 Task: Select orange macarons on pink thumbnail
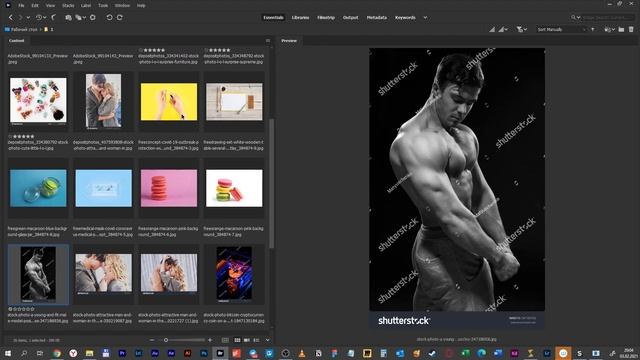point(169,188)
